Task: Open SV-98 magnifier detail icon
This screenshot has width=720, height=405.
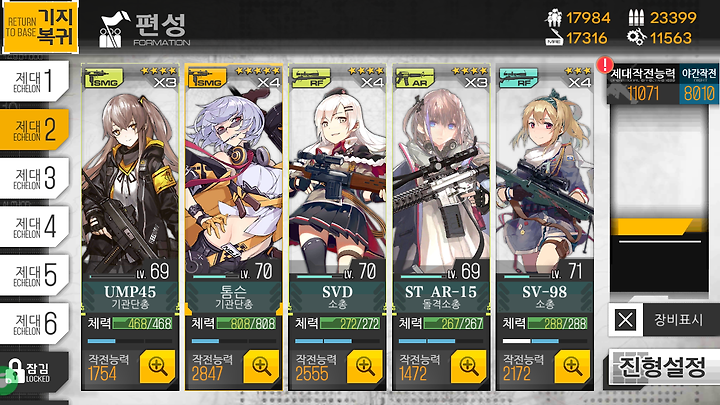Action: pos(572,366)
